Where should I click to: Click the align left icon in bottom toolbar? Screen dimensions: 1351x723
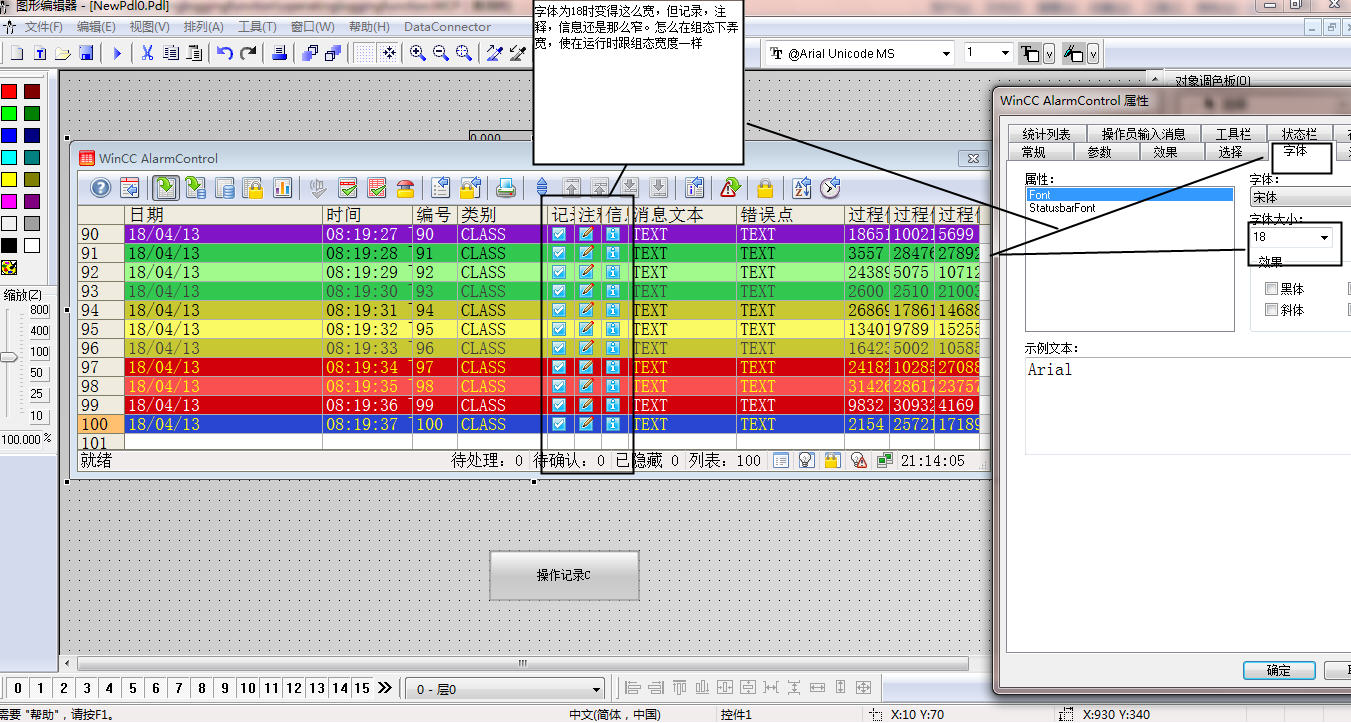(633, 688)
